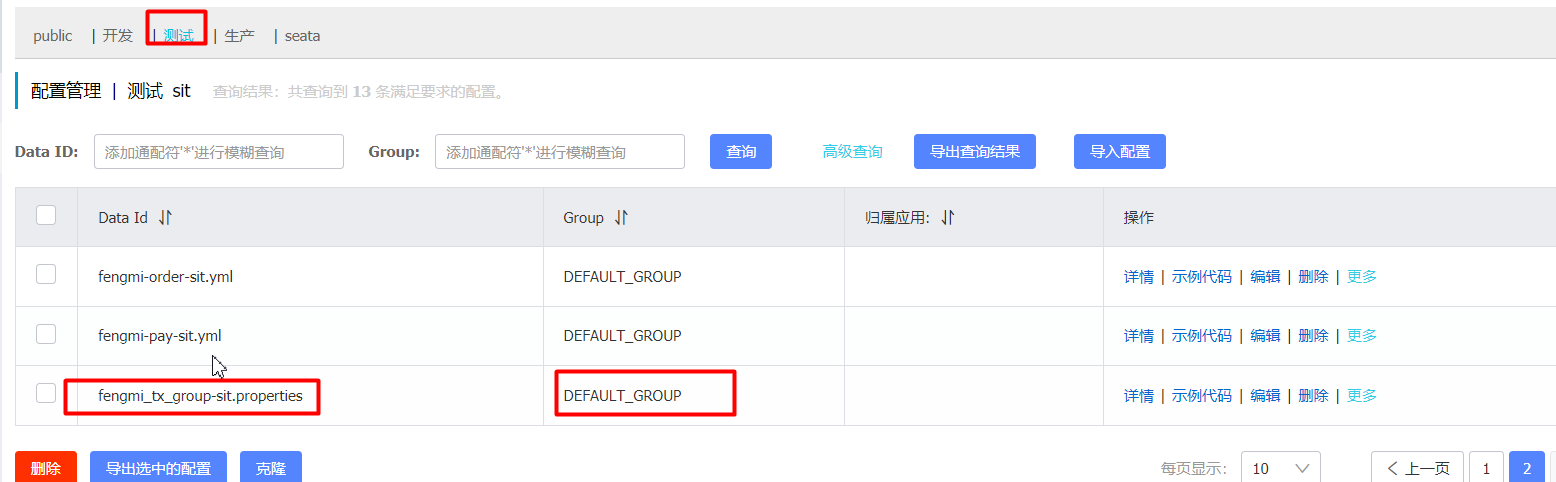Screen dimensions: 1556x482
Task: Open the page size dropdown showing 10
Action: [1280, 468]
